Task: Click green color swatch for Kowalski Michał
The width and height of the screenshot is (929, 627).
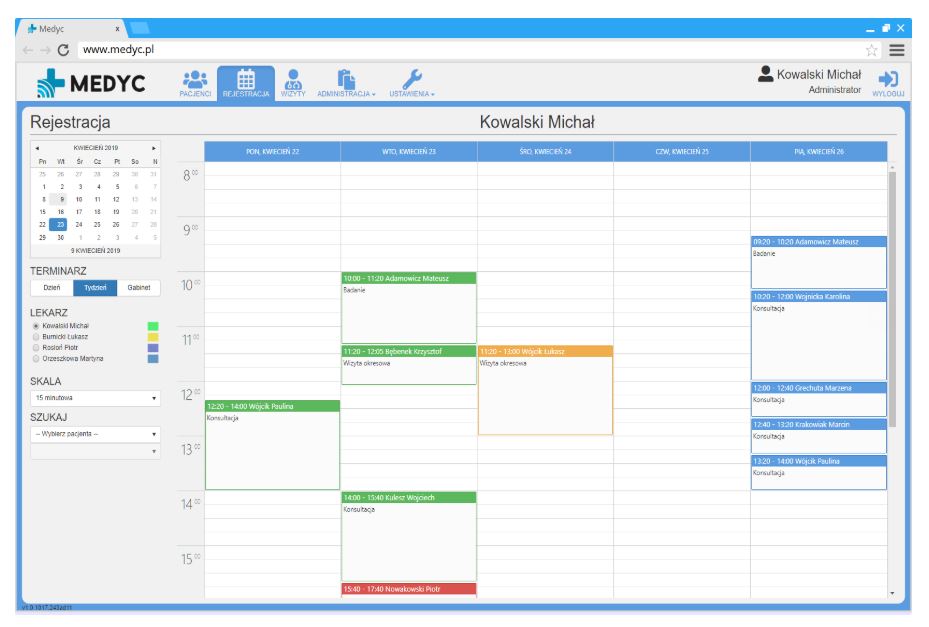Action: tap(153, 326)
